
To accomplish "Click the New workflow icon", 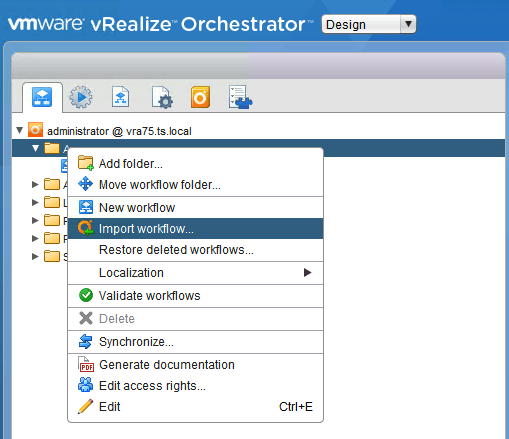I will pos(86,207).
